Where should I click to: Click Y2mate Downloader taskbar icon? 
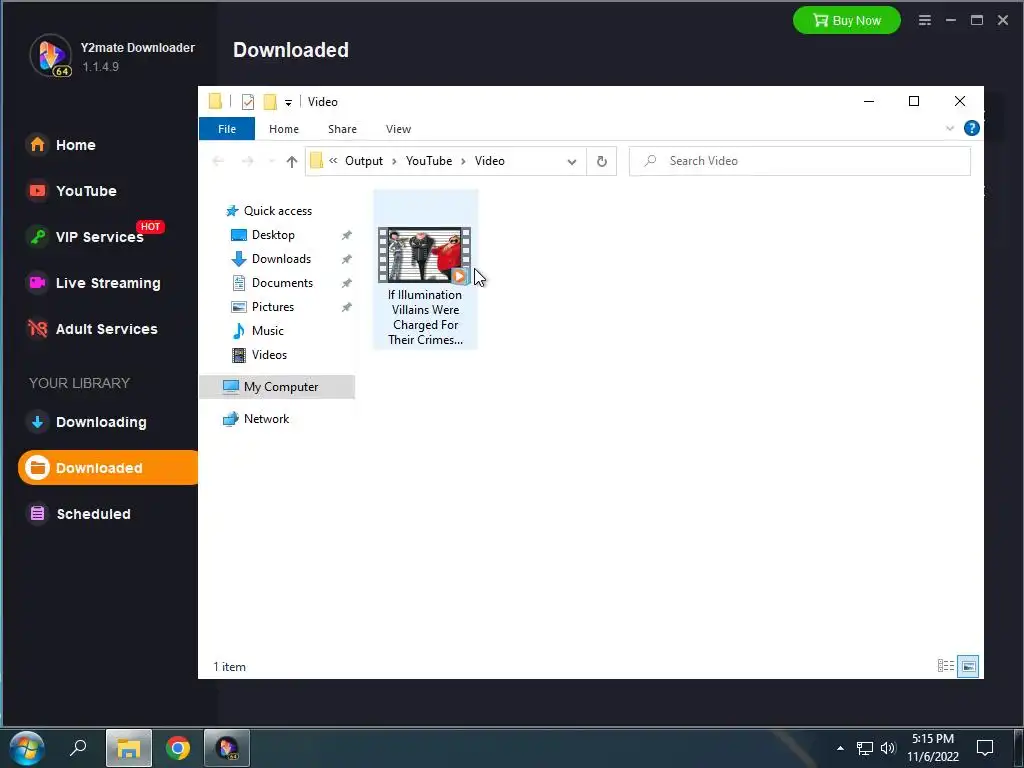pyautogui.click(x=227, y=748)
